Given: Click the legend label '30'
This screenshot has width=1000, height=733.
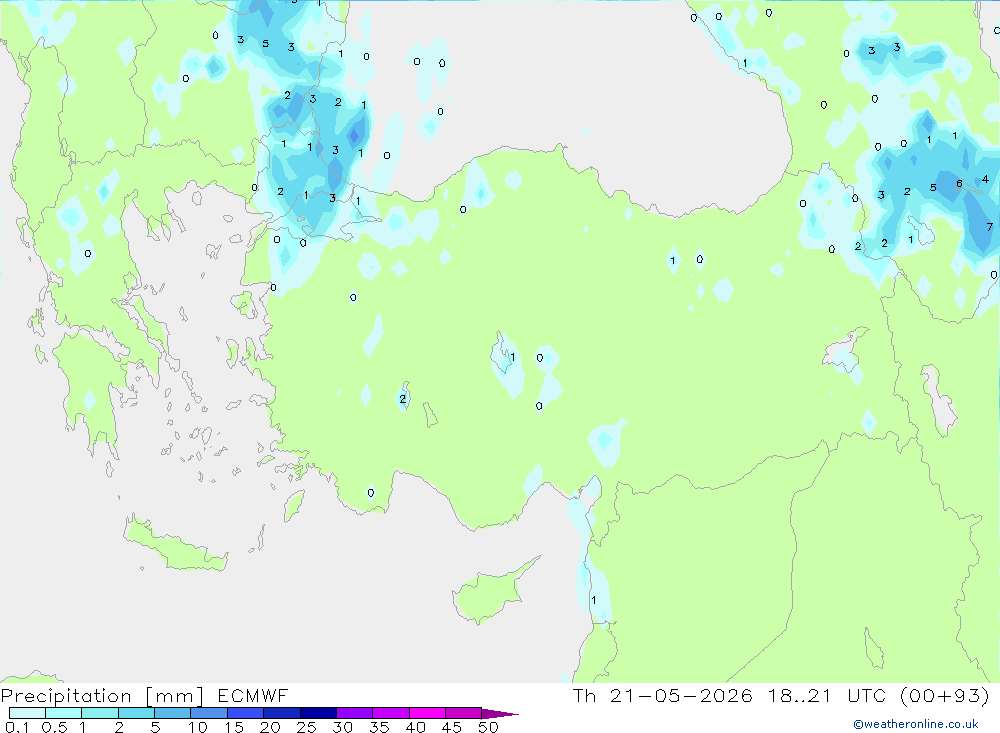Looking at the screenshot, I should (342, 727).
